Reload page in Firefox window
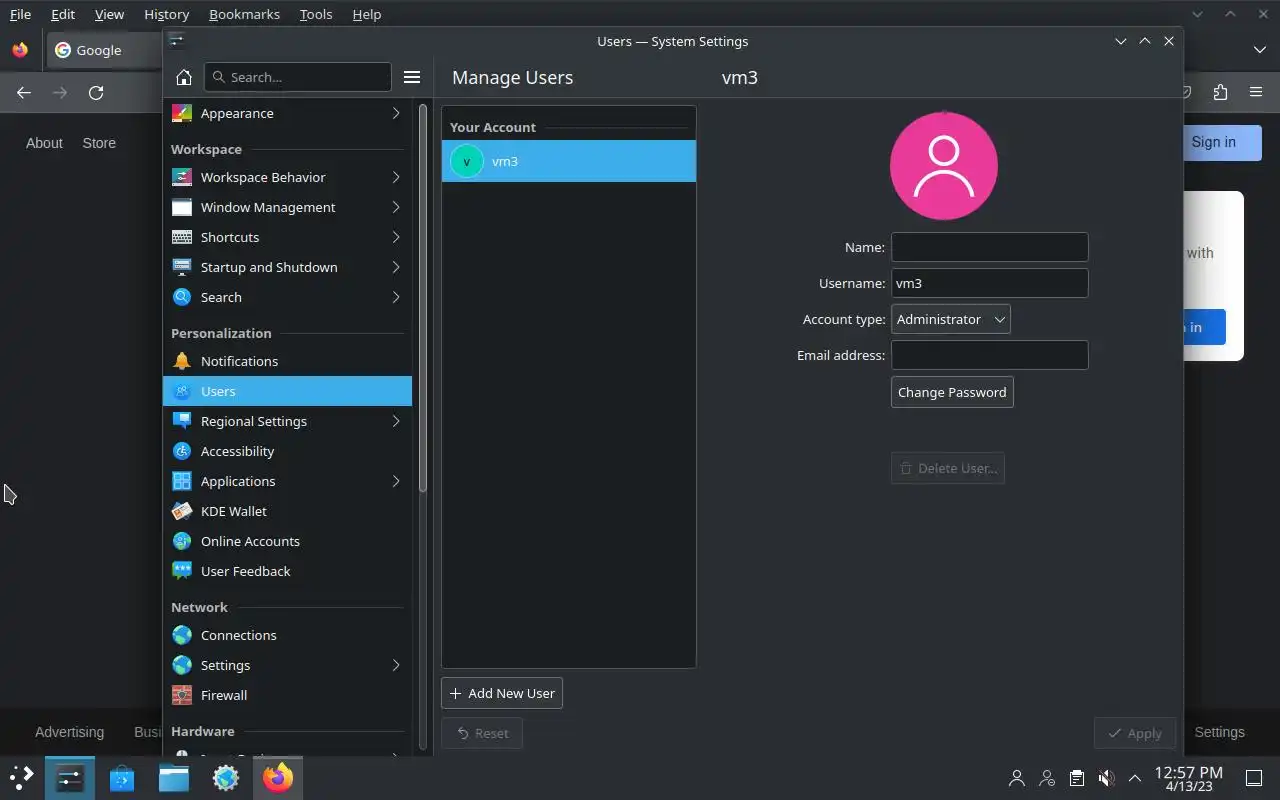 pyautogui.click(x=96, y=92)
